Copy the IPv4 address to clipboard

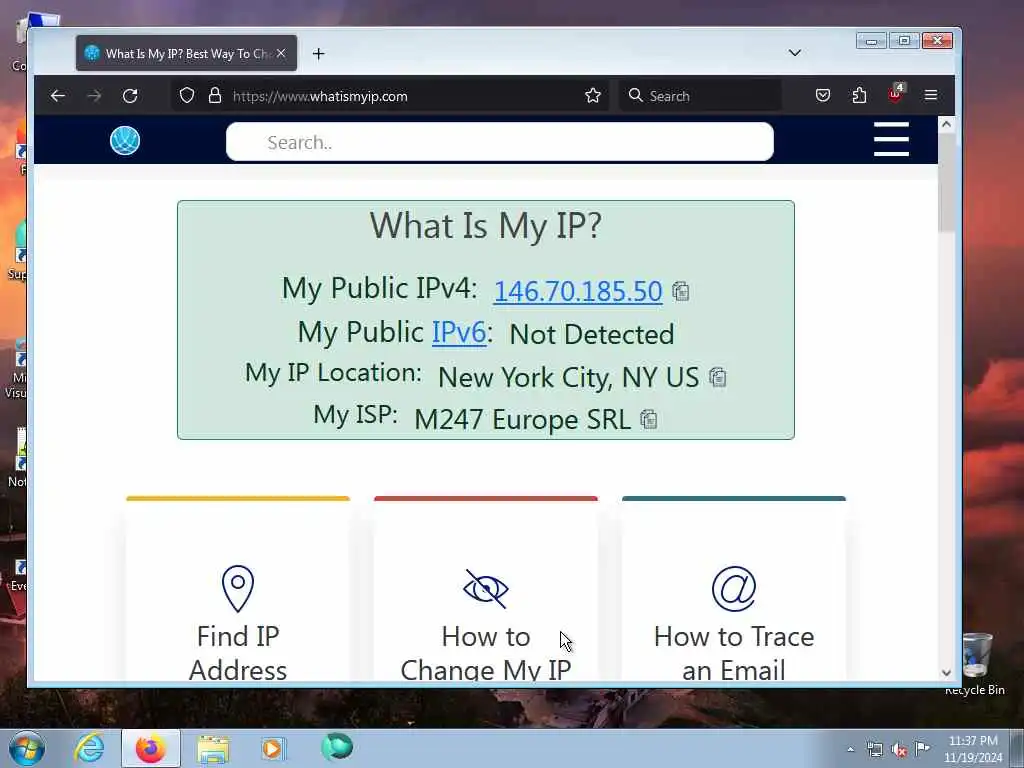tap(680, 291)
